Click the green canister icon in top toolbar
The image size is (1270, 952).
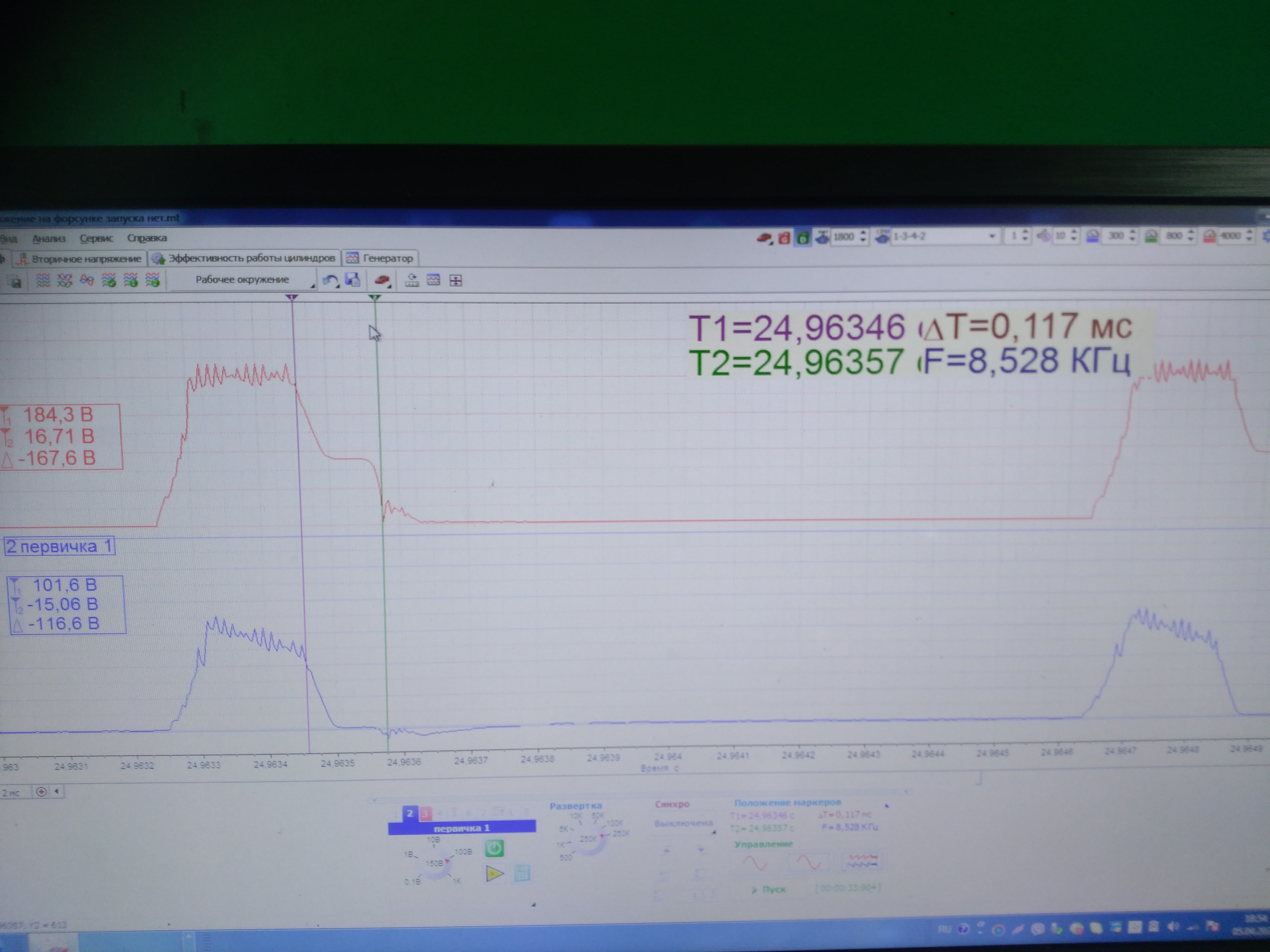point(803,238)
